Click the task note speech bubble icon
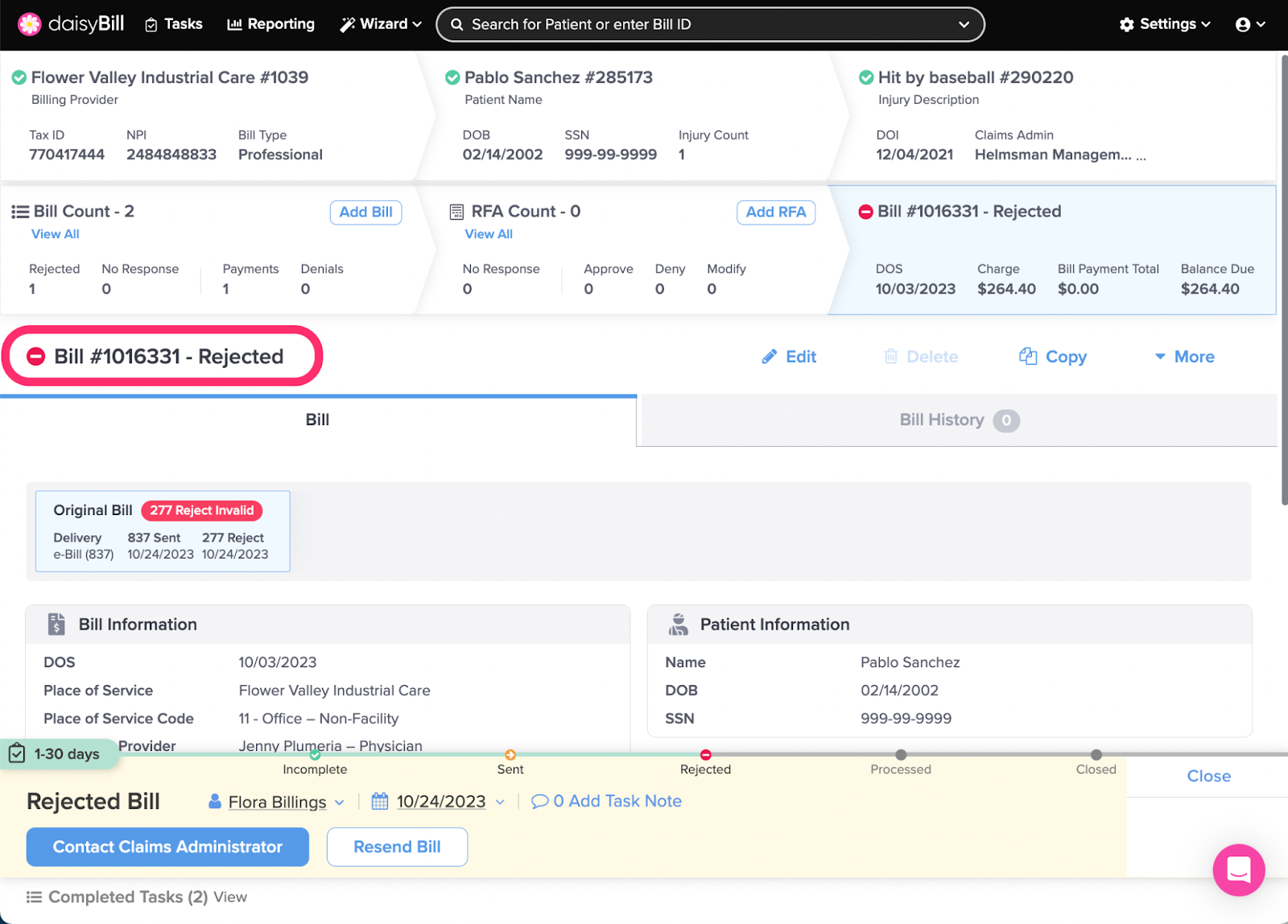The height and width of the screenshot is (924, 1288). pyautogui.click(x=540, y=802)
